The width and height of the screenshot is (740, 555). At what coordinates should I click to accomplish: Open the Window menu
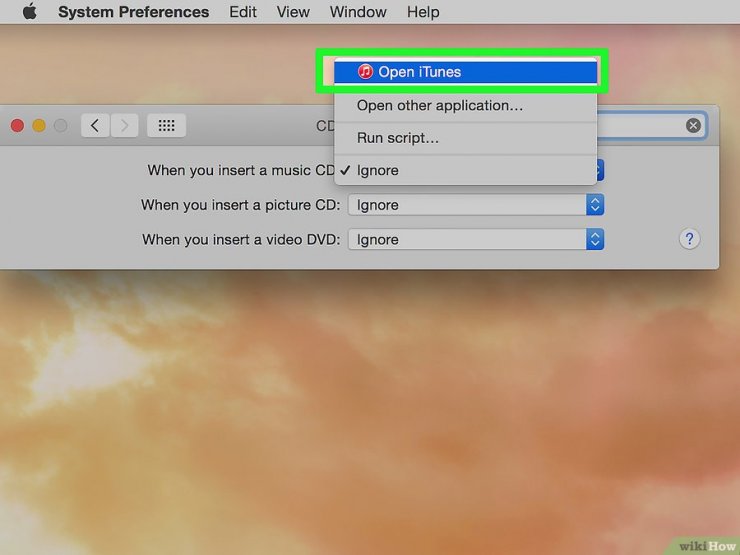[x=358, y=12]
